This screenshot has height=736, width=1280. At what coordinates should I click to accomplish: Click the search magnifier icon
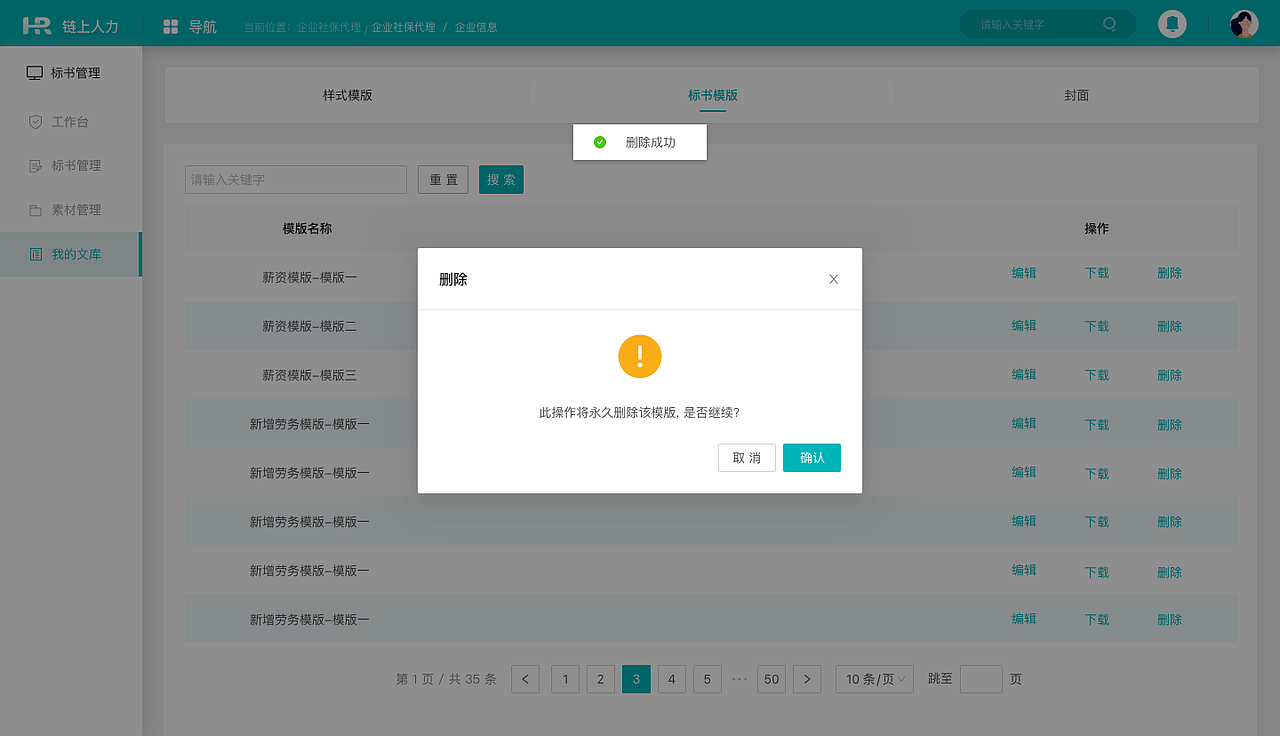point(1109,24)
